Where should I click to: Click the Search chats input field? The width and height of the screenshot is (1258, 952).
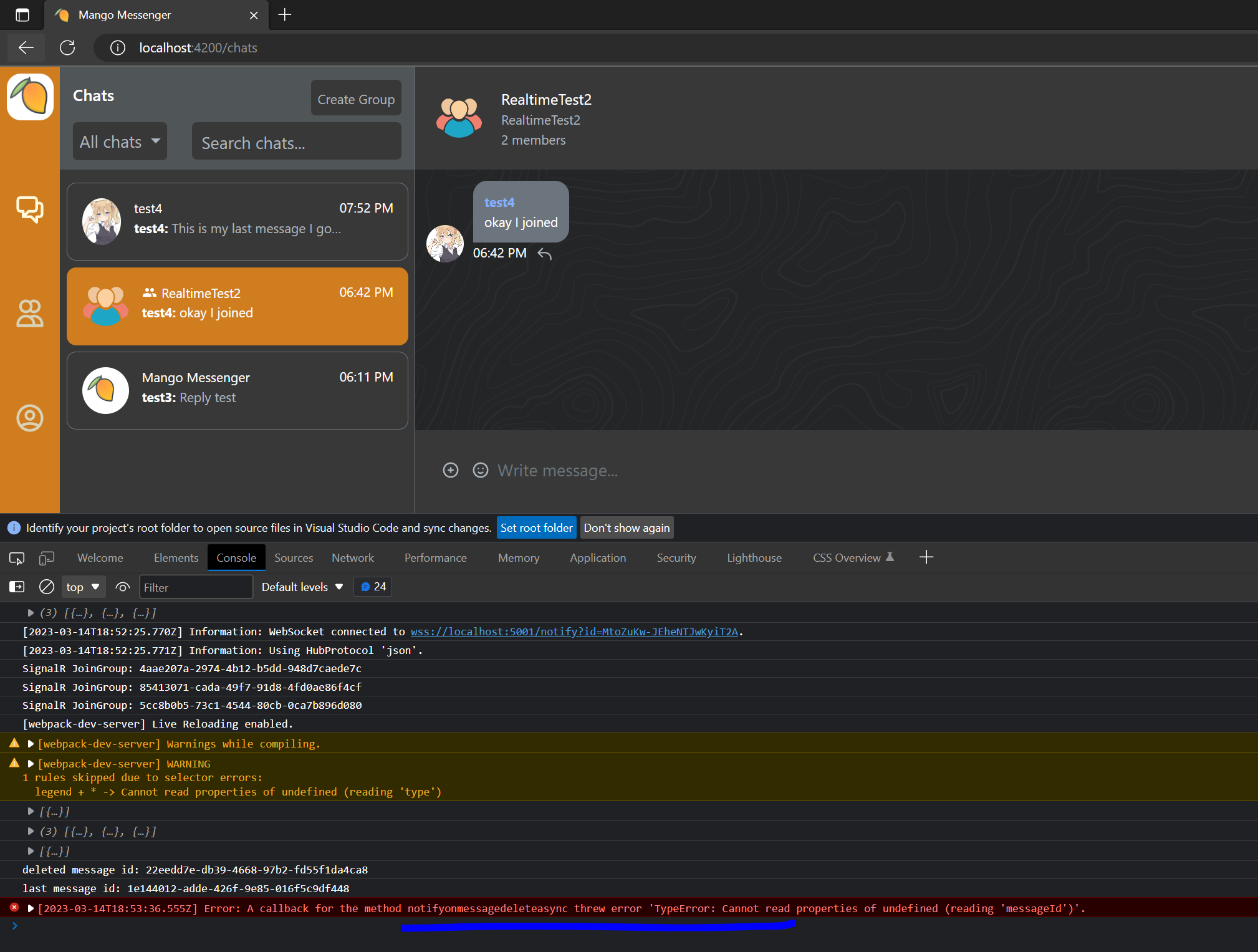tap(296, 142)
